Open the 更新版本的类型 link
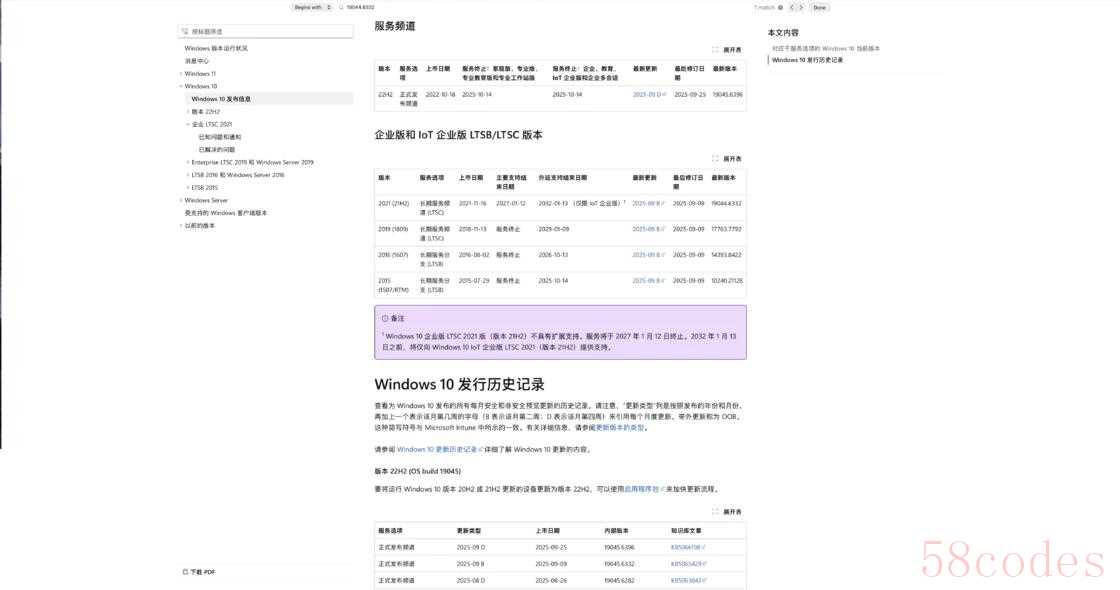The image size is (1120, 590). point(620,428)
